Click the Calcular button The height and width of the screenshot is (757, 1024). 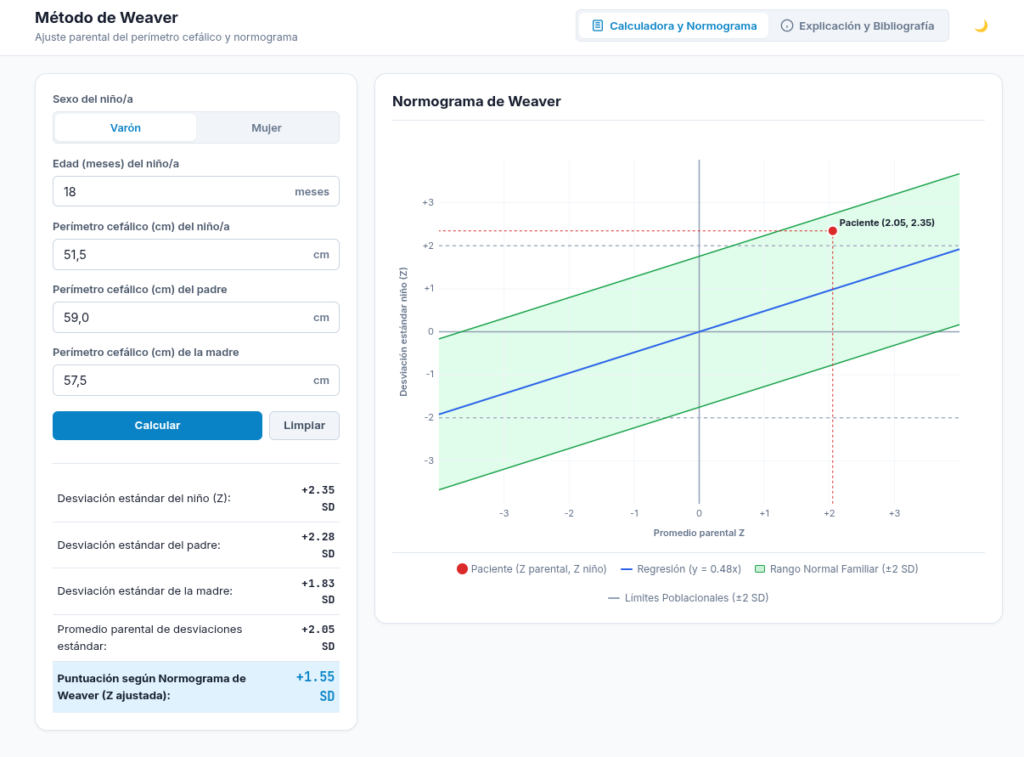click(157, 425)
